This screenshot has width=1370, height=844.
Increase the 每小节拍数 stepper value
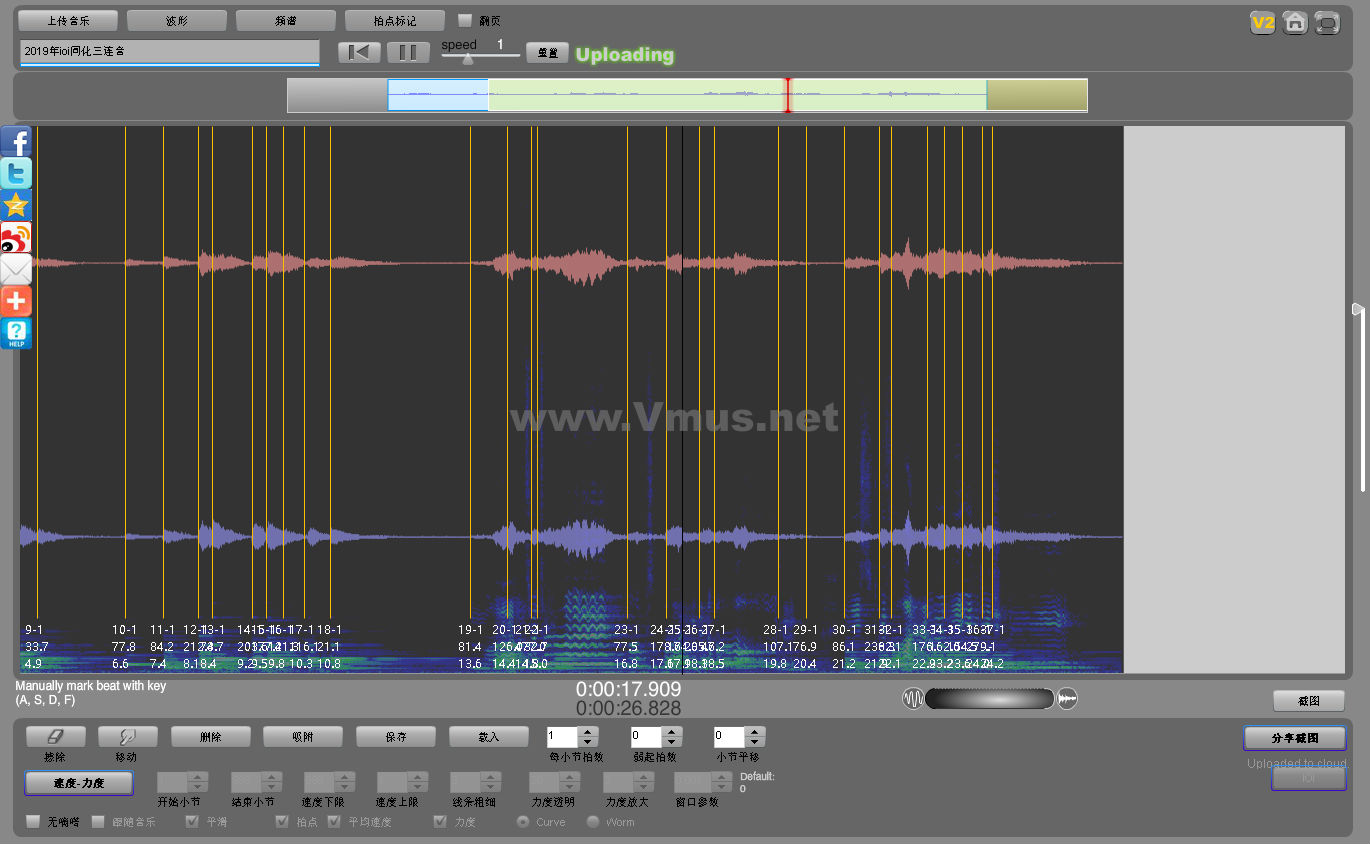(x=588, y=732)
